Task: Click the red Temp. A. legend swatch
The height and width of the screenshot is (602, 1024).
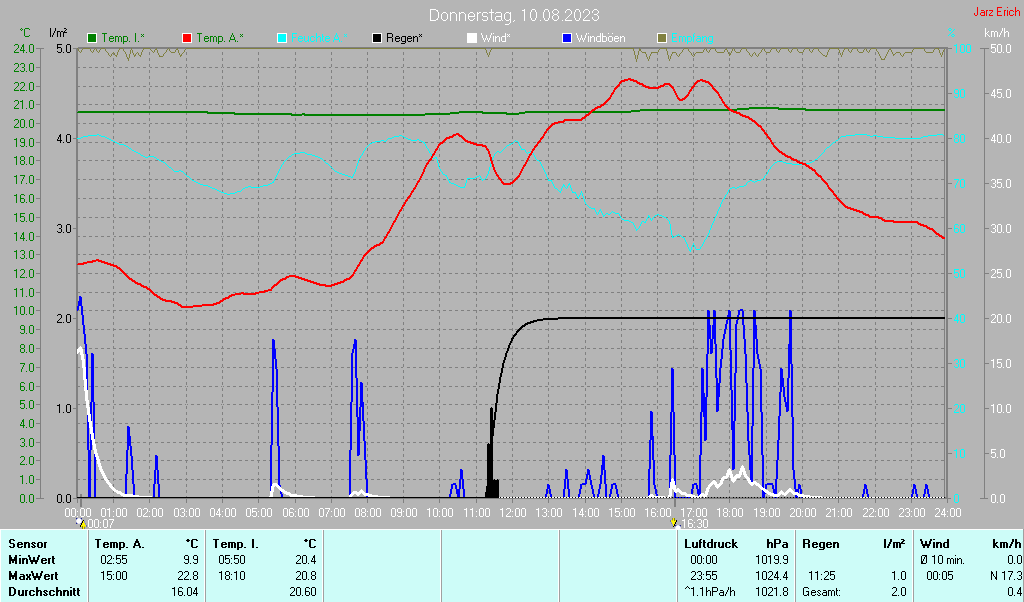Action: click(x=187, y=39)
